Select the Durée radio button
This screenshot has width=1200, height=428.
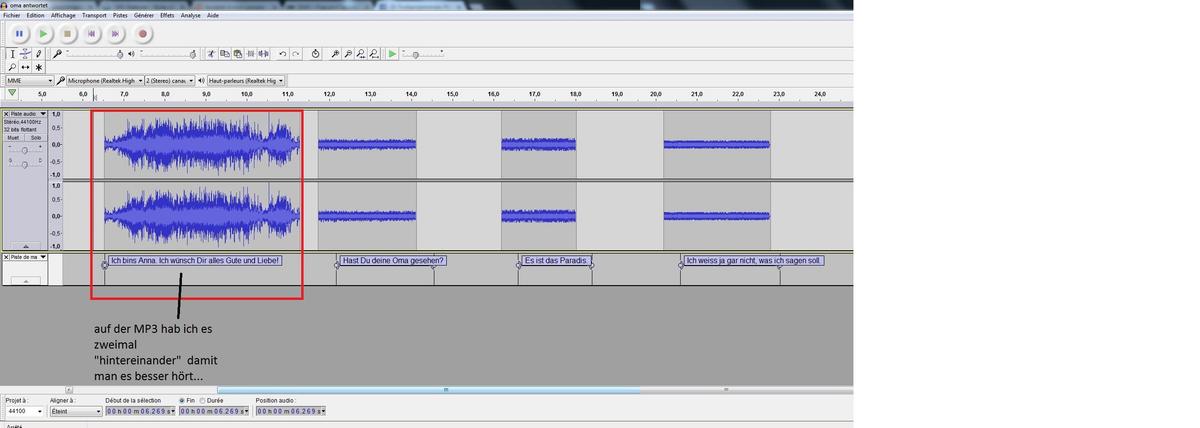click(203, 400)
